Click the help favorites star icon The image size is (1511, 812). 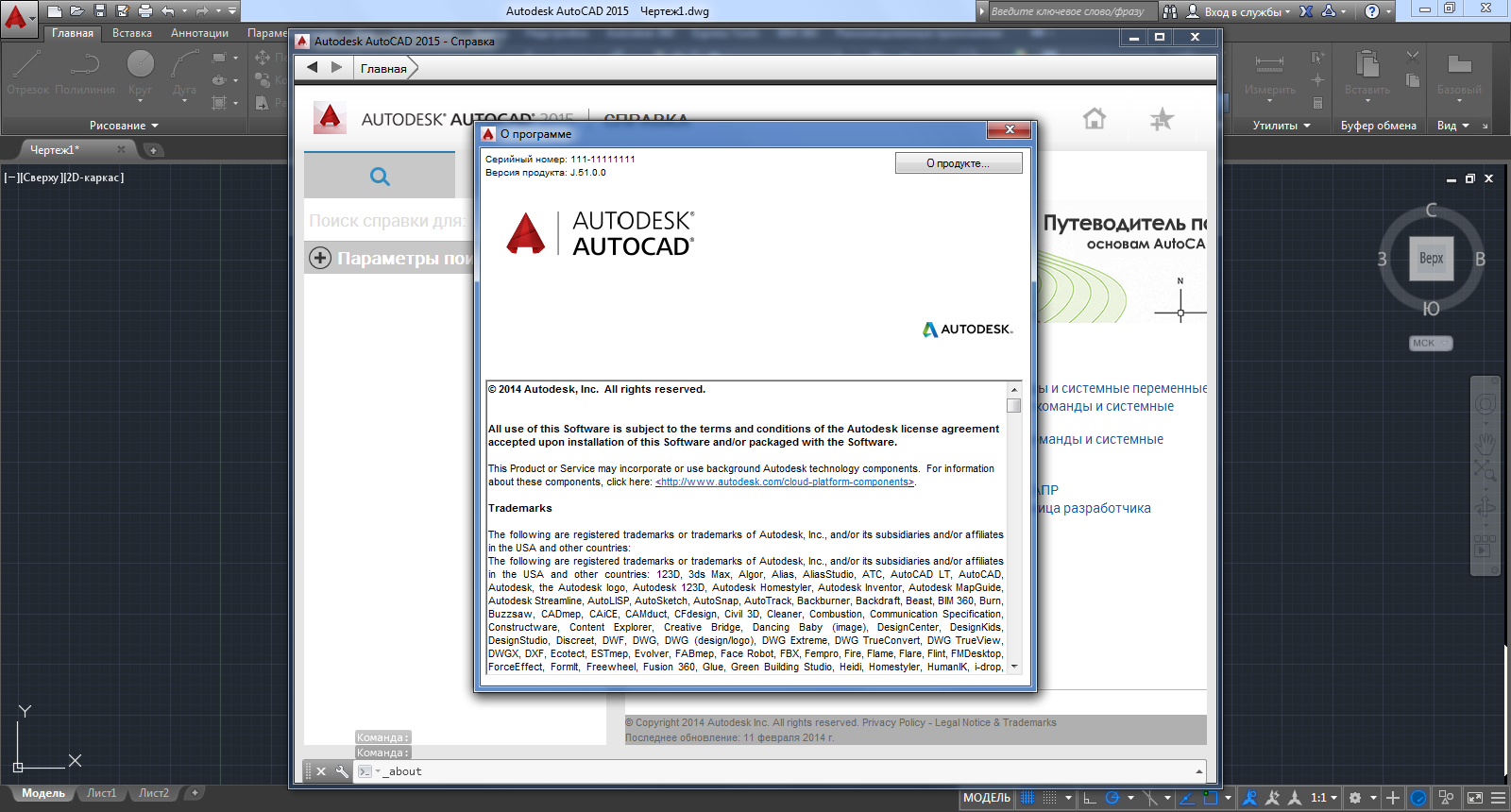click(x=1162, y=119)
